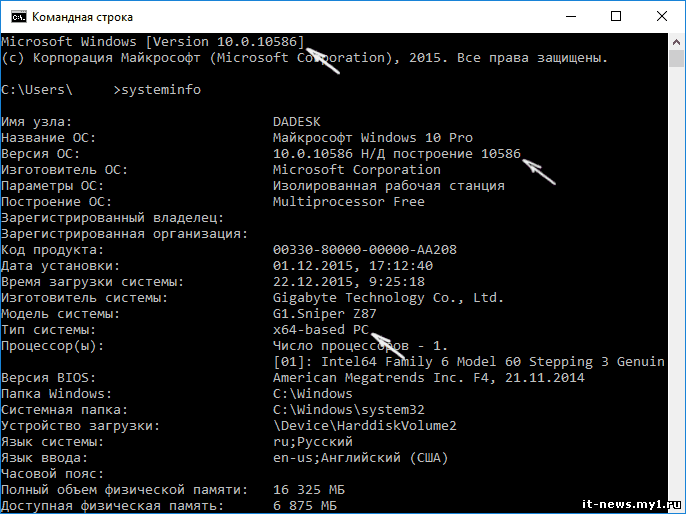Click the Microsoft copyright line text

pyautogui.click(x=305, y=58)
